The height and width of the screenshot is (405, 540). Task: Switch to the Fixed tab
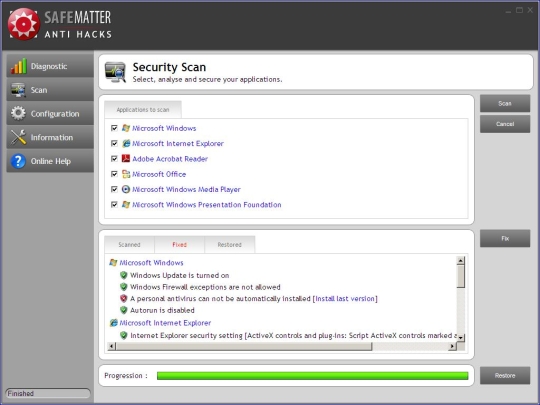point(179,245)
